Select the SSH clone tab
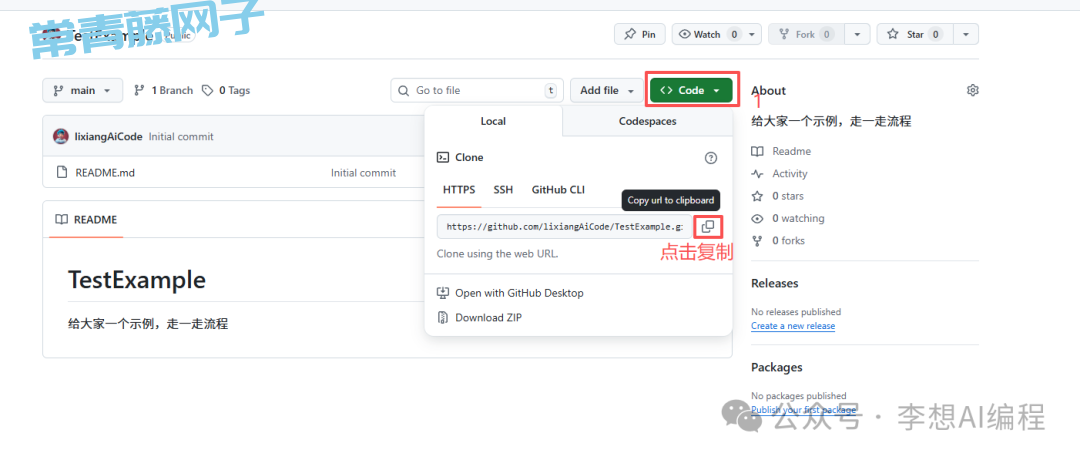Viewport: 1080px width, 460px height. 503,189
